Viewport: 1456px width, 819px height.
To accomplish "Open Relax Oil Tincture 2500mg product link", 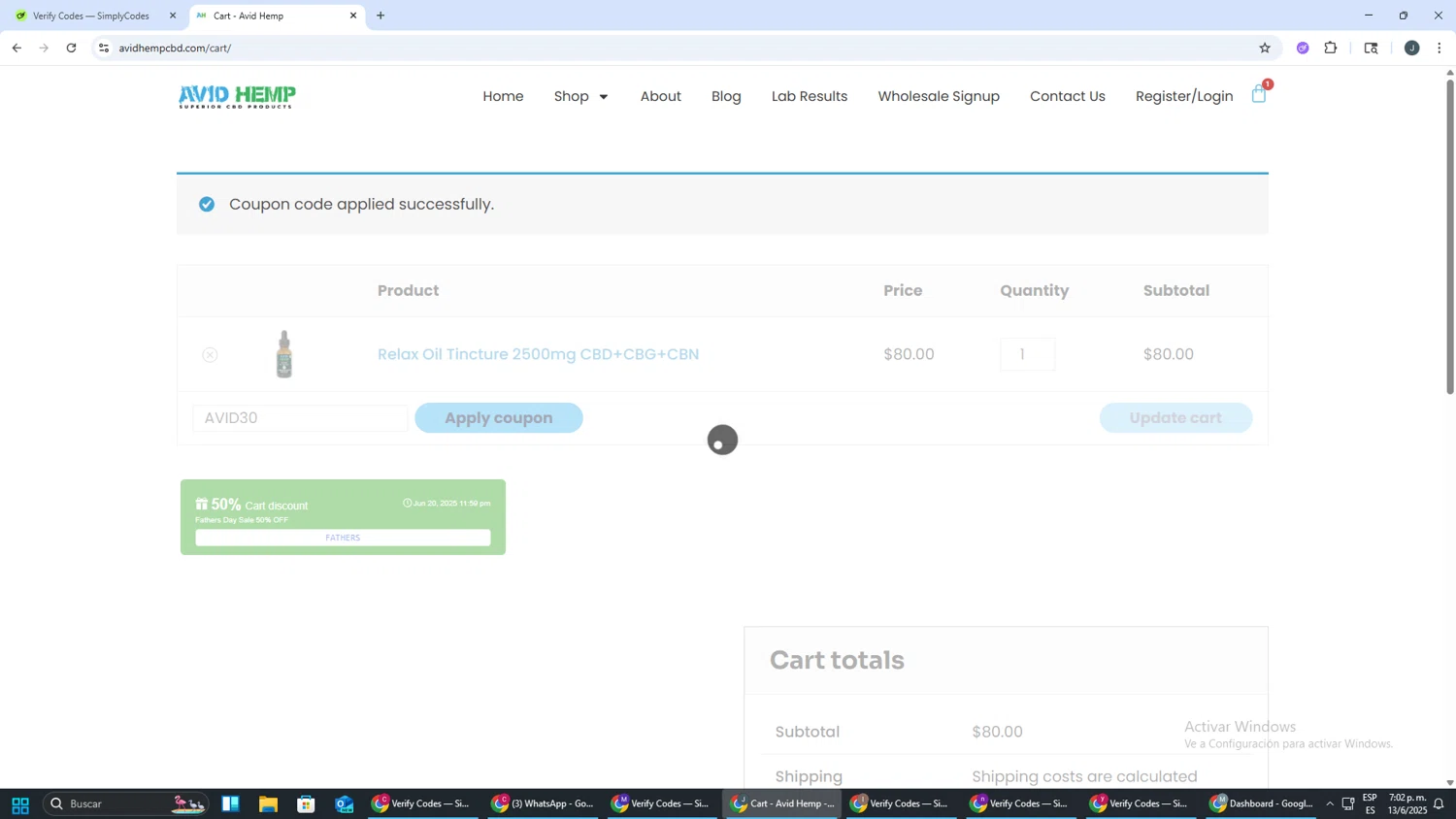I will coord(538,354).
